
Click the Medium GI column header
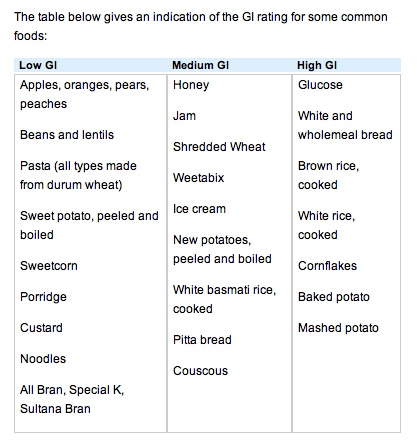pyautogui.click(x=200, y=65)
